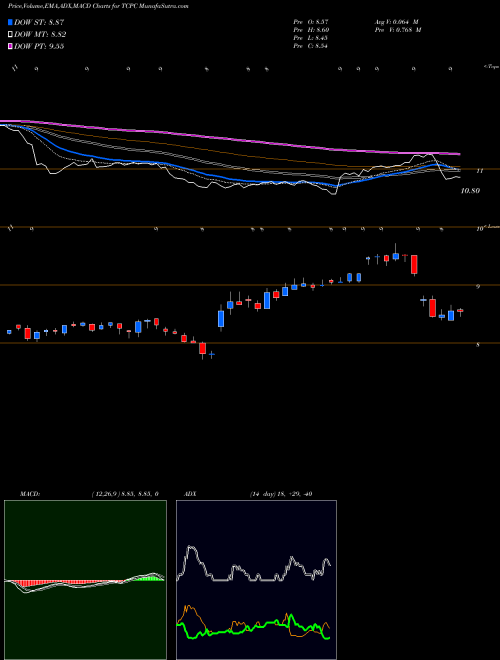Select the 'DOW MT: 8.82' legend label
500x660 pixels.
(40, 35)
